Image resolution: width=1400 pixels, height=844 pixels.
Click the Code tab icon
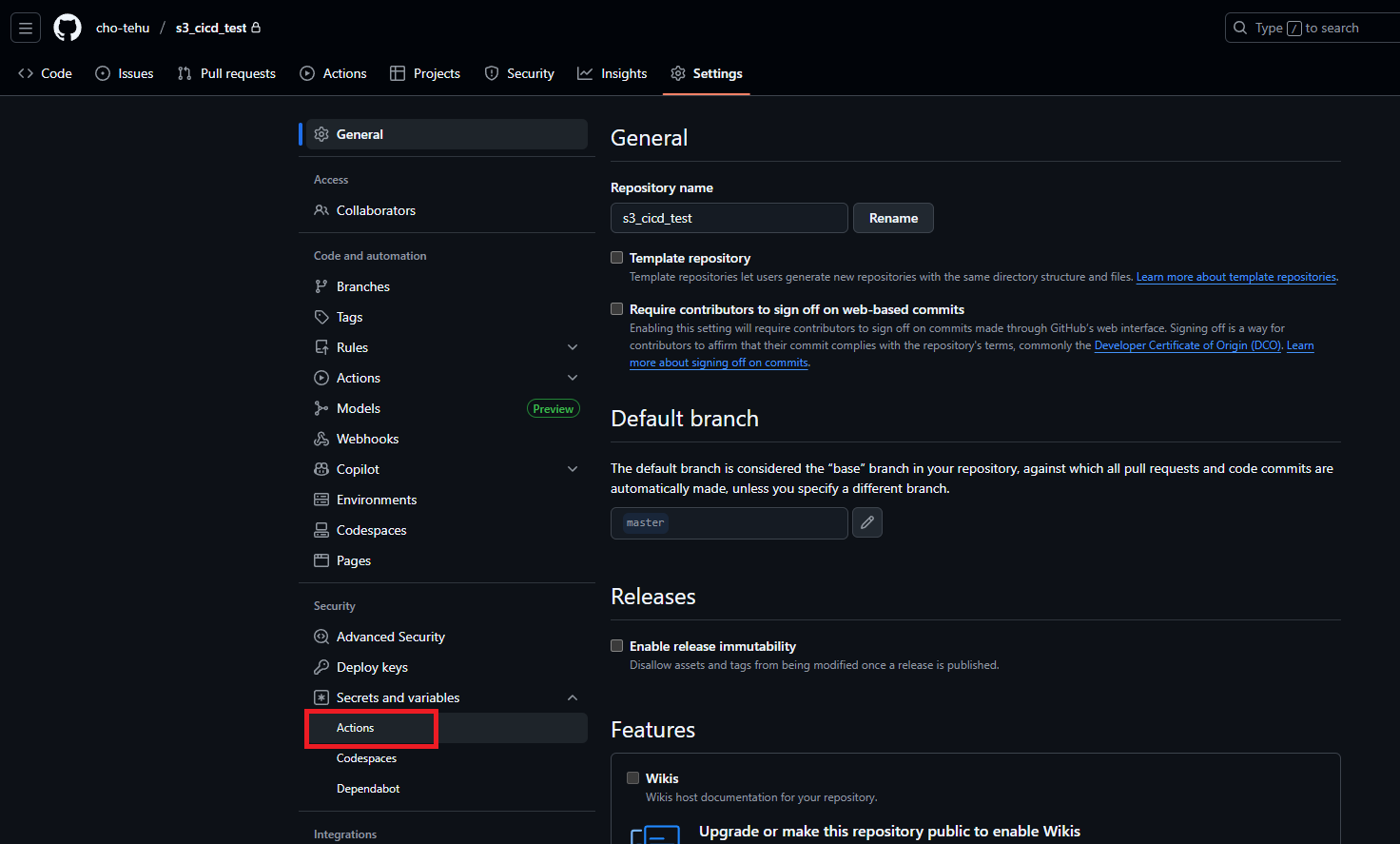coord(26,73)
